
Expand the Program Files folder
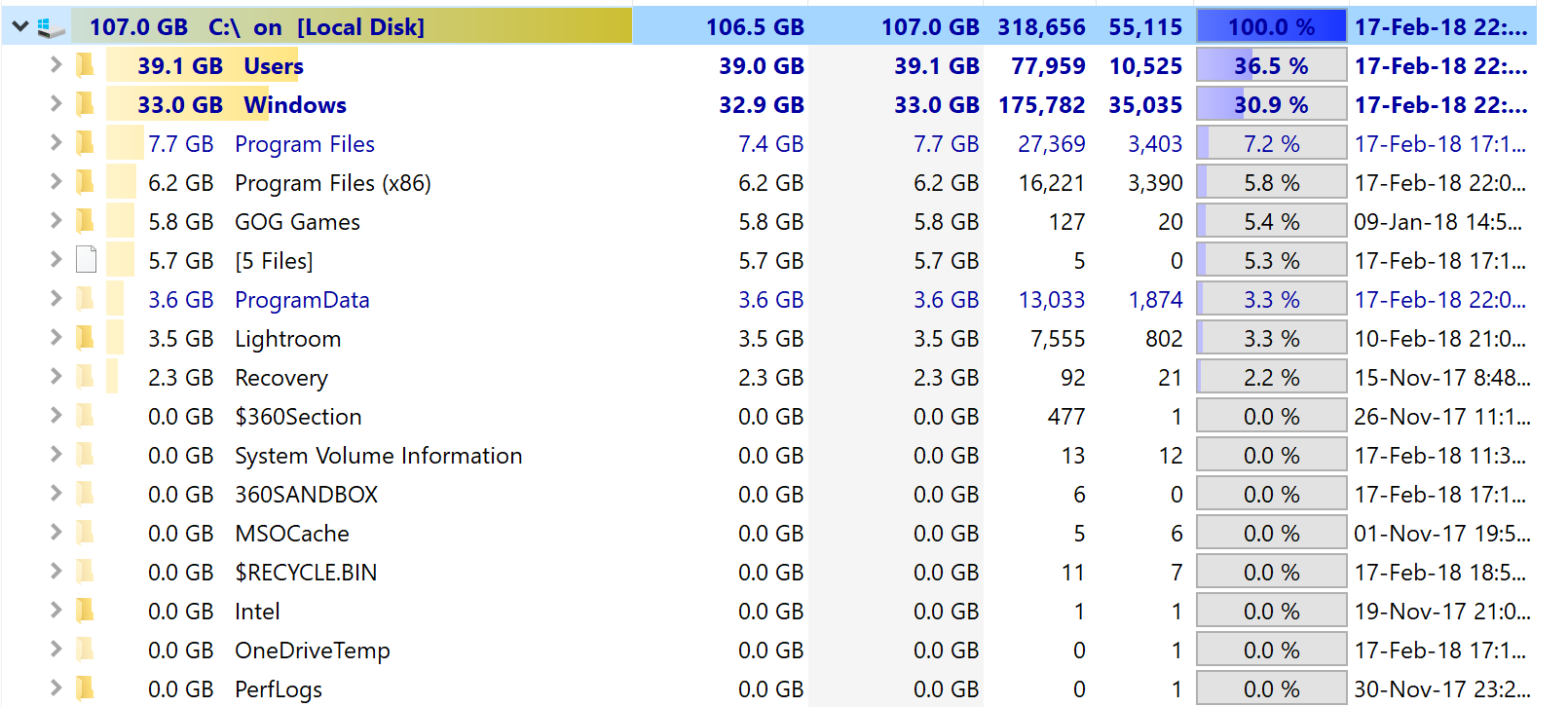click(x=56, y=143)
